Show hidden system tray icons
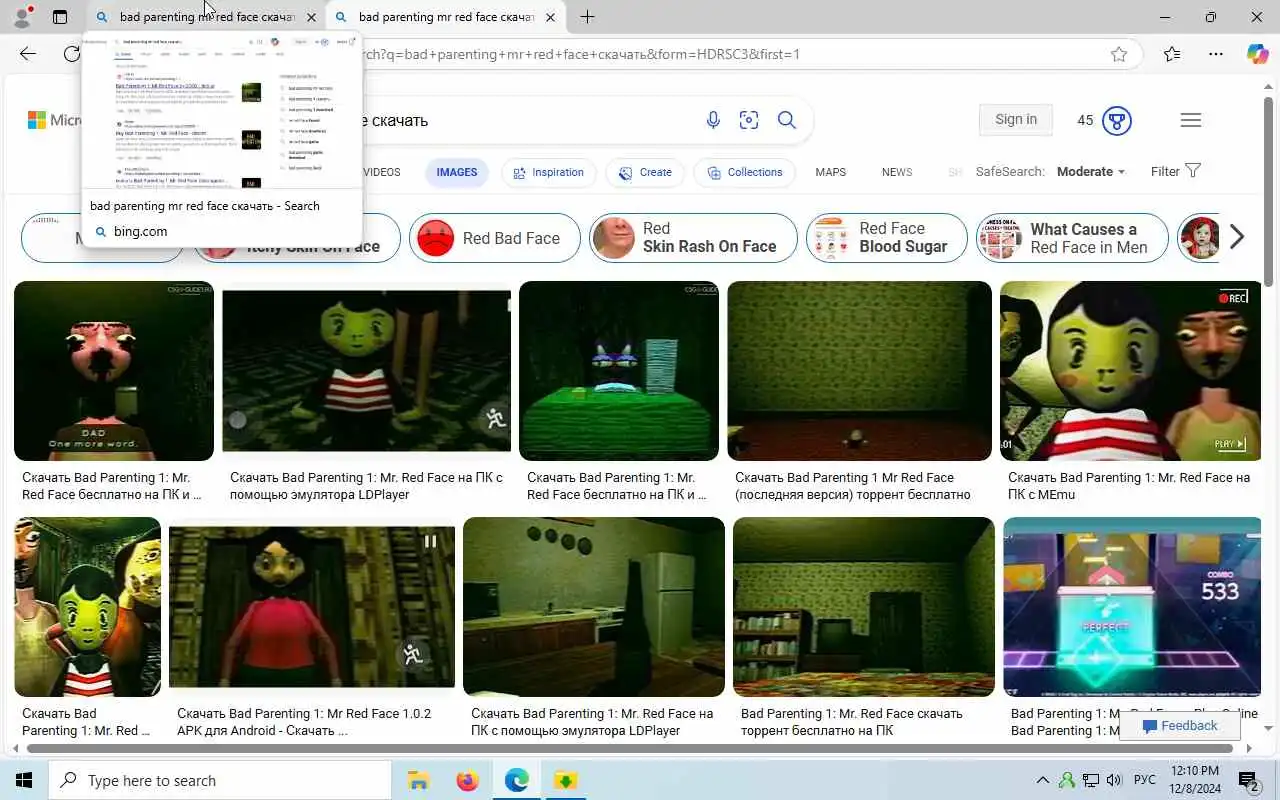The width and height of the screenshot is (1280, 800). tap(1042, 780)
